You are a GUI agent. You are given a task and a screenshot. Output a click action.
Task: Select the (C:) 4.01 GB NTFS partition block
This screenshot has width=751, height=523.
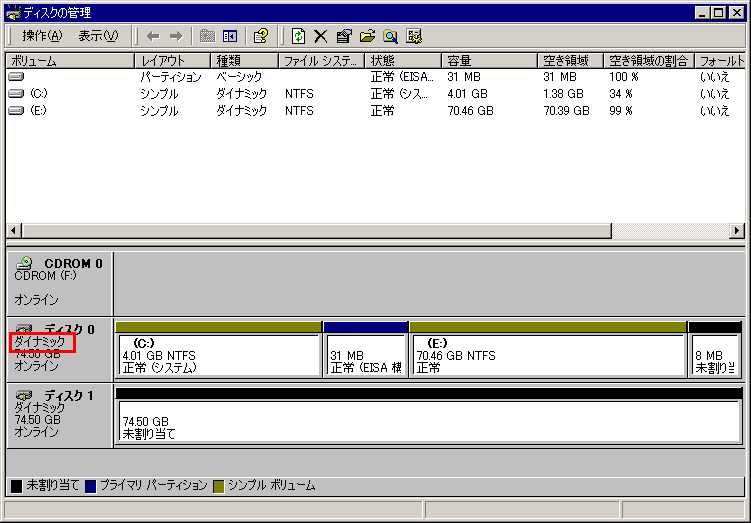[219, 349]
